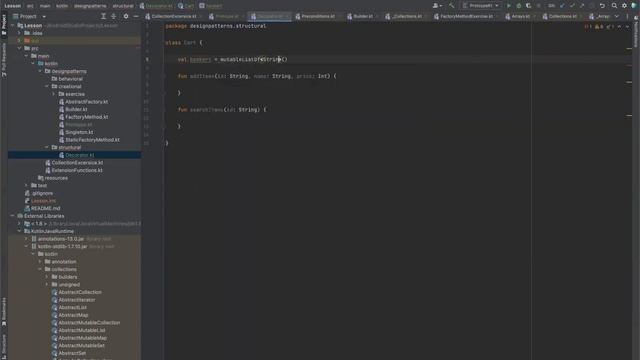Collapse the designpatterns package

pos(40,71)
